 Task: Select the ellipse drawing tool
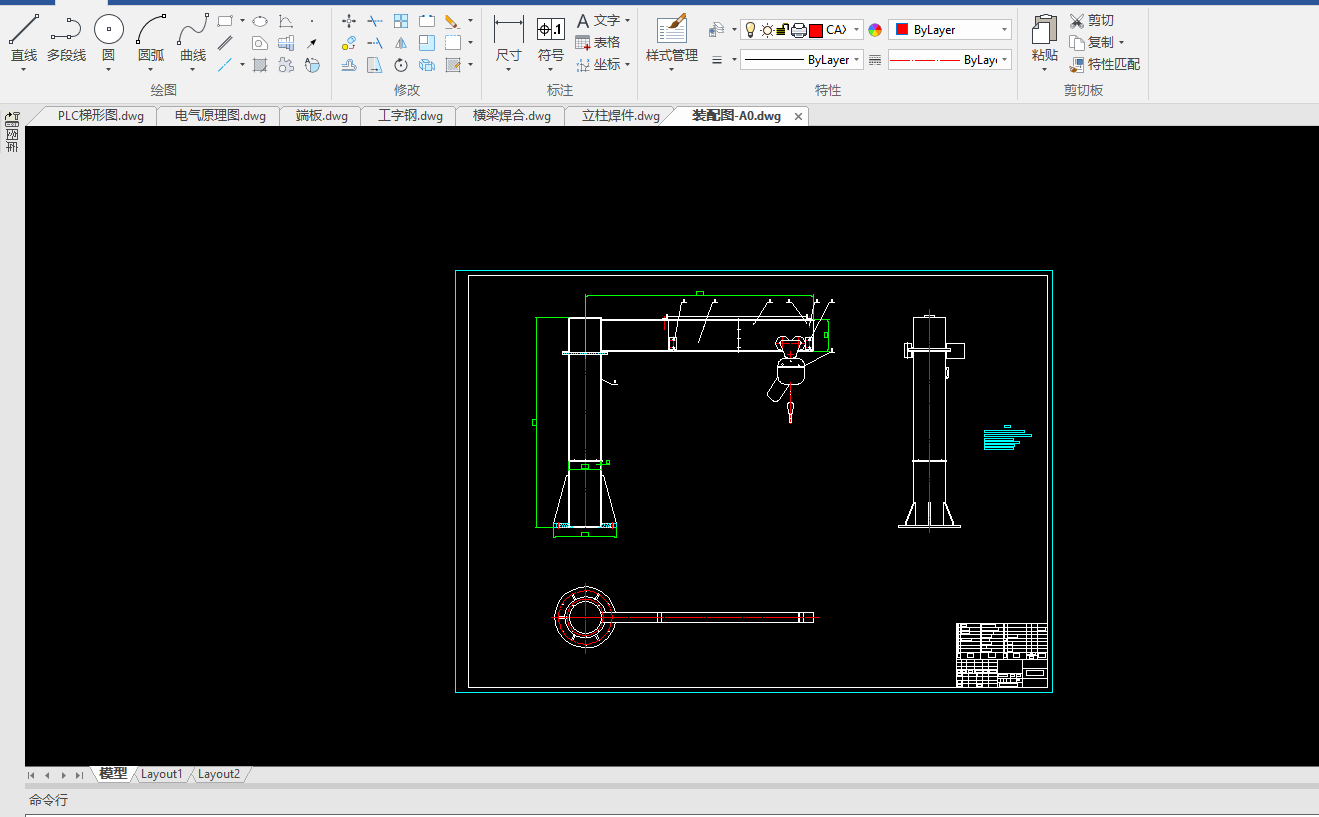(x=259, y=20)
